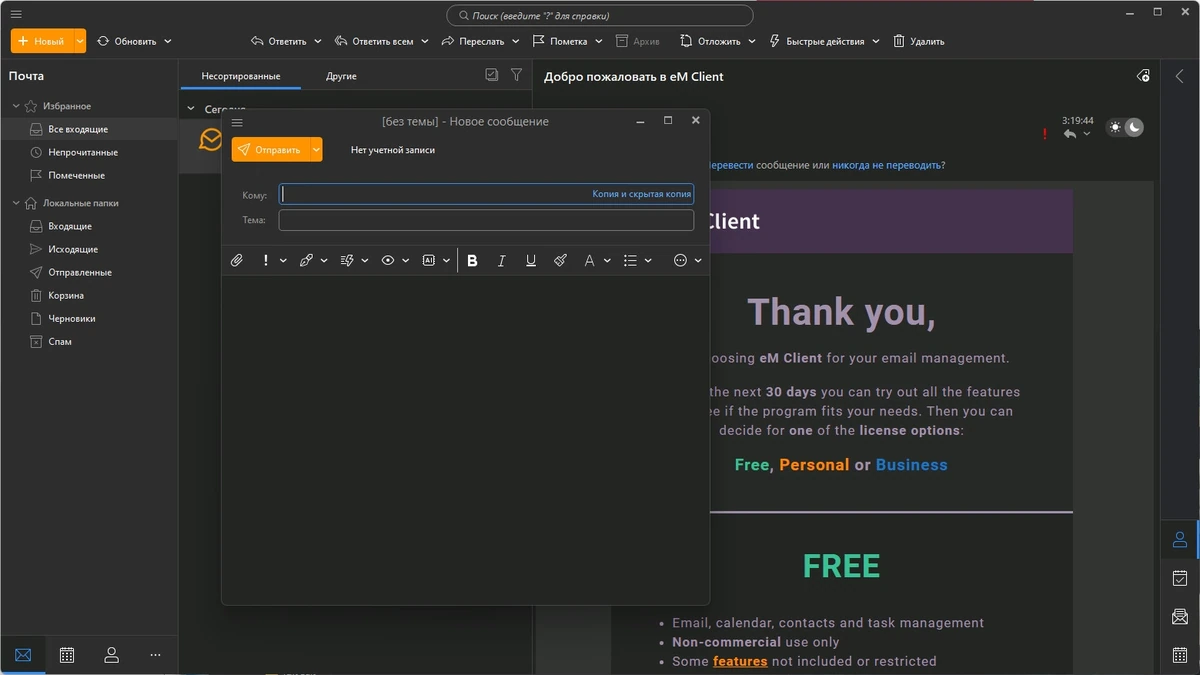Open the Send button dropdown arrow

pyautogui.click(x=316, y=150)
